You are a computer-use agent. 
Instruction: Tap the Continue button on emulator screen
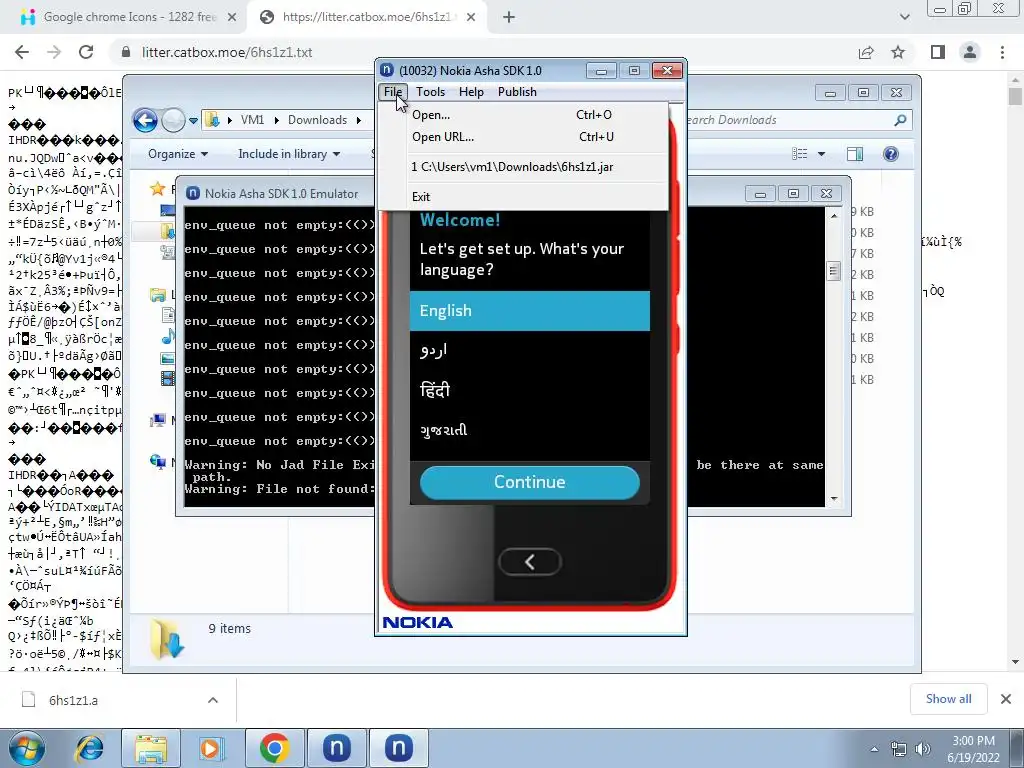coord(530,482)
